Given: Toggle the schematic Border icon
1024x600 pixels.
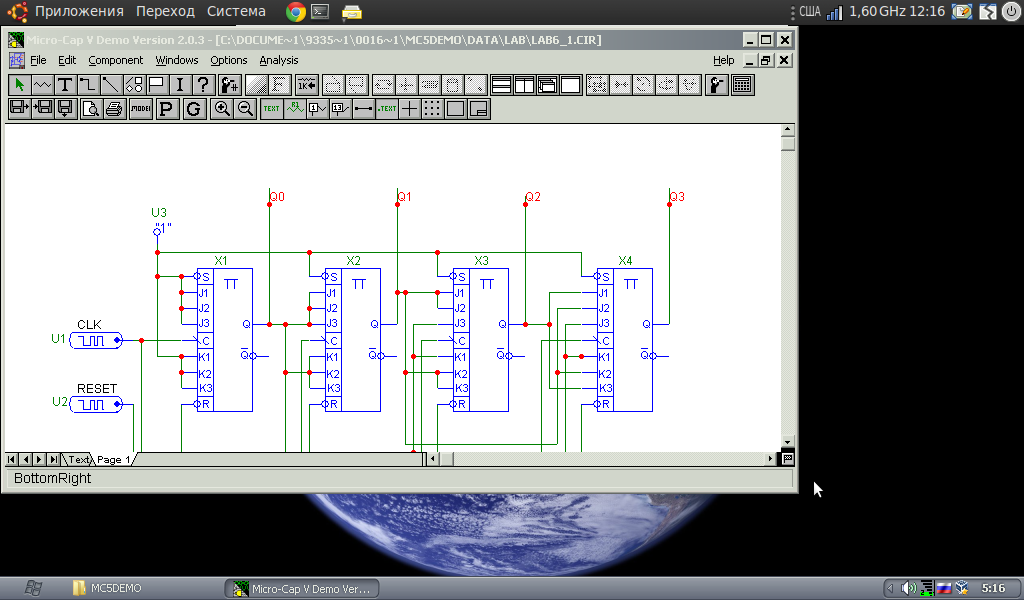Looking at the screenshot, I should point(455,108).
